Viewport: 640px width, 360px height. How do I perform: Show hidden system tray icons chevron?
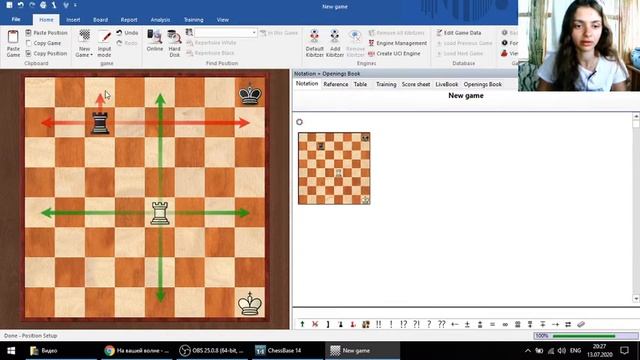tap(528, 351)
